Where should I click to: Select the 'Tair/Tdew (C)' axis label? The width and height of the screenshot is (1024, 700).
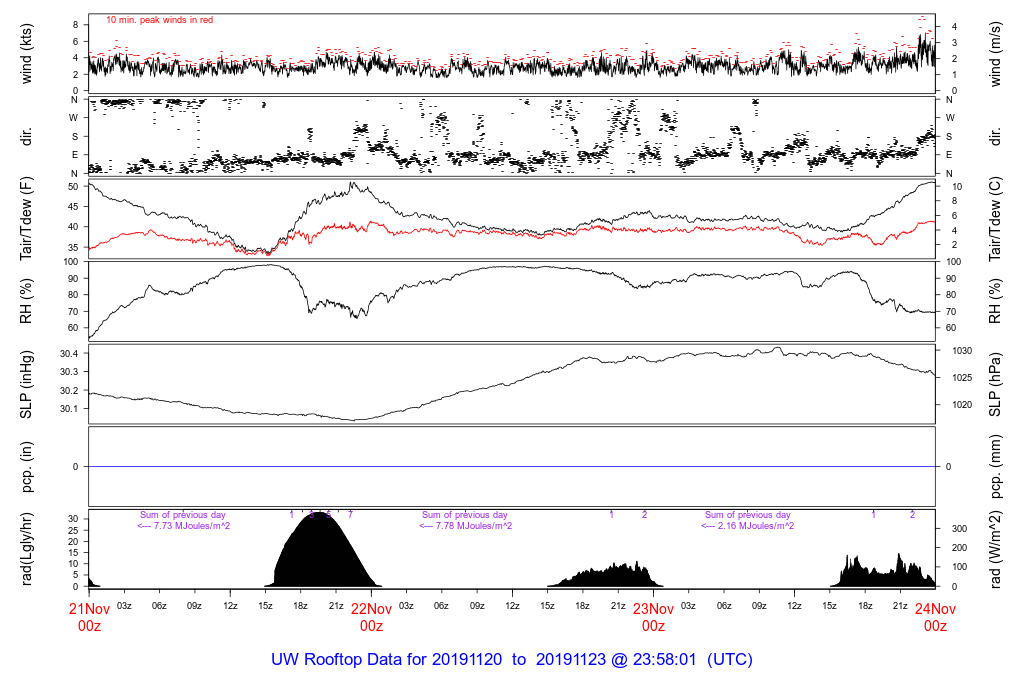pos(996,219)
